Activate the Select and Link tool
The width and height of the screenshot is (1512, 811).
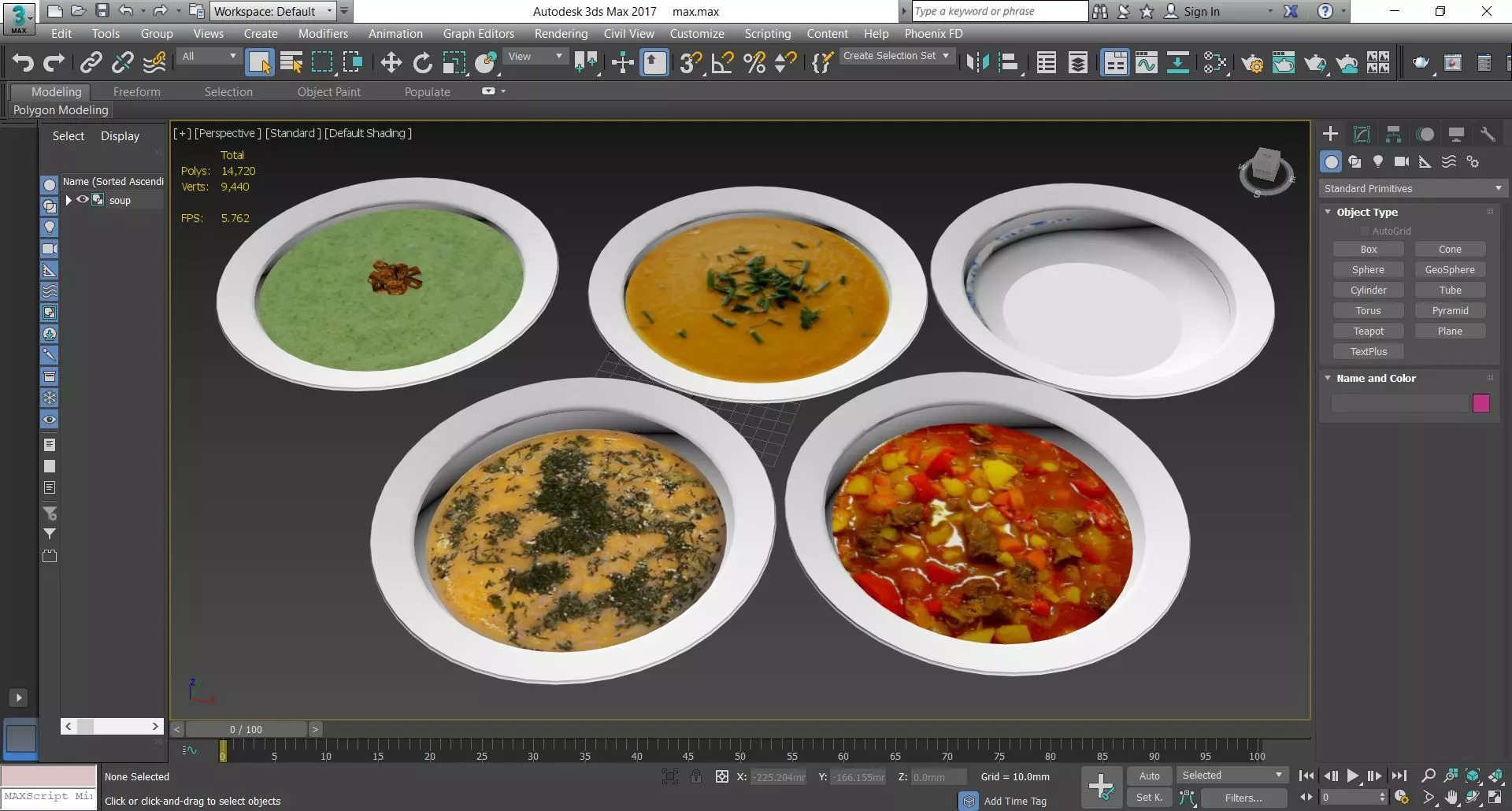click(91, 63)
